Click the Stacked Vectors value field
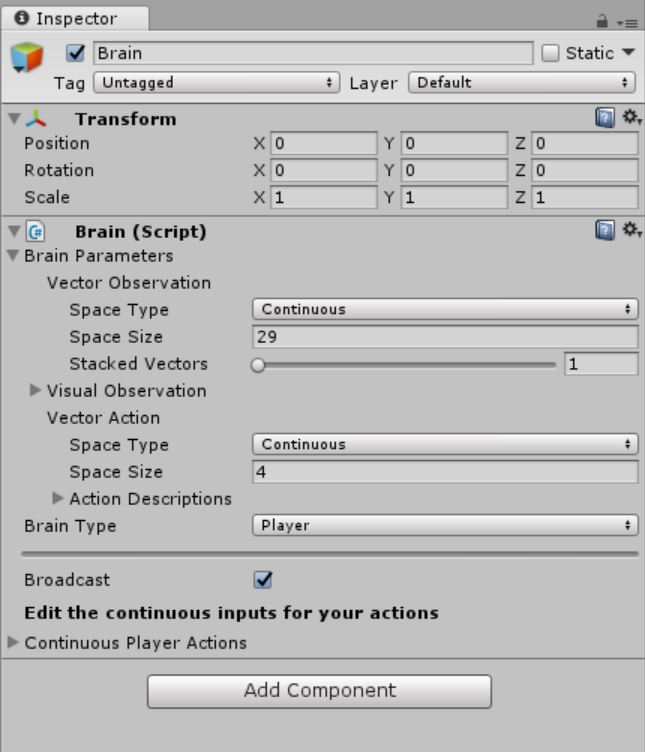The height and width of the screenshot is (752, 645). click(x=601, y=364)
